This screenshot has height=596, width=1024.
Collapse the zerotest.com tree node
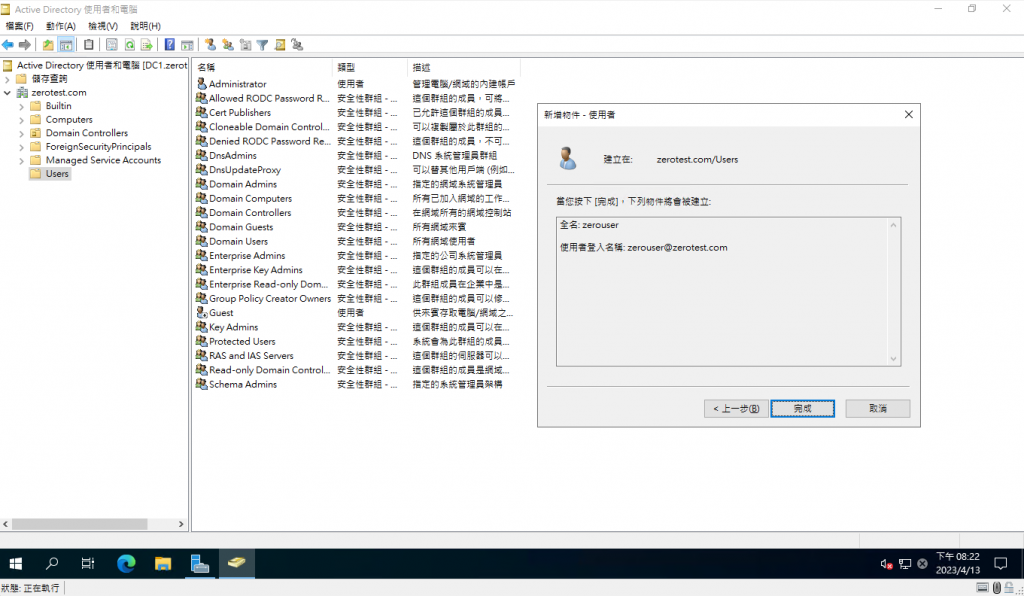[7, 93]
